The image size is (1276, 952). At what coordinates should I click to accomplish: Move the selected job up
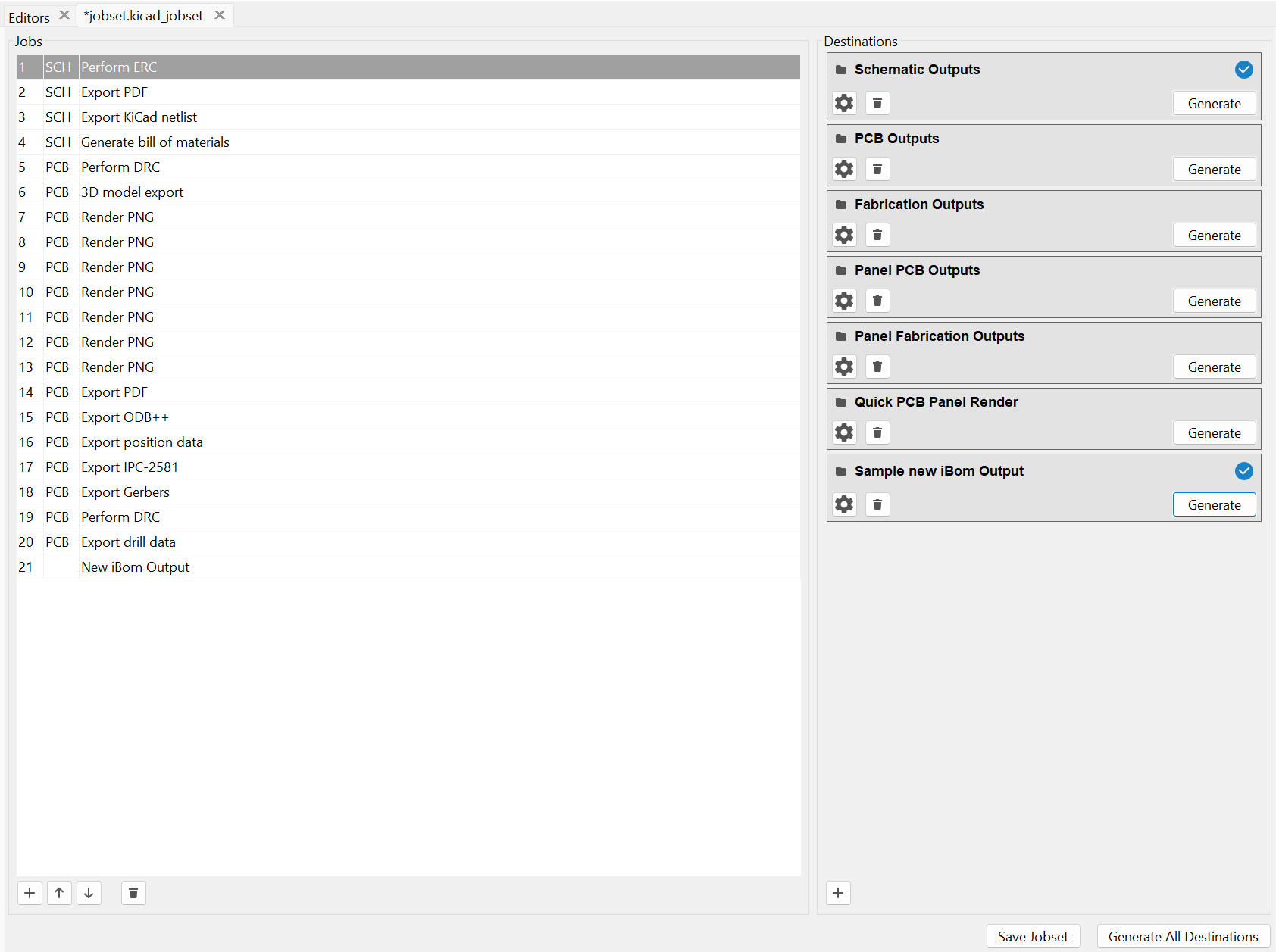click(x=59, y=893)
